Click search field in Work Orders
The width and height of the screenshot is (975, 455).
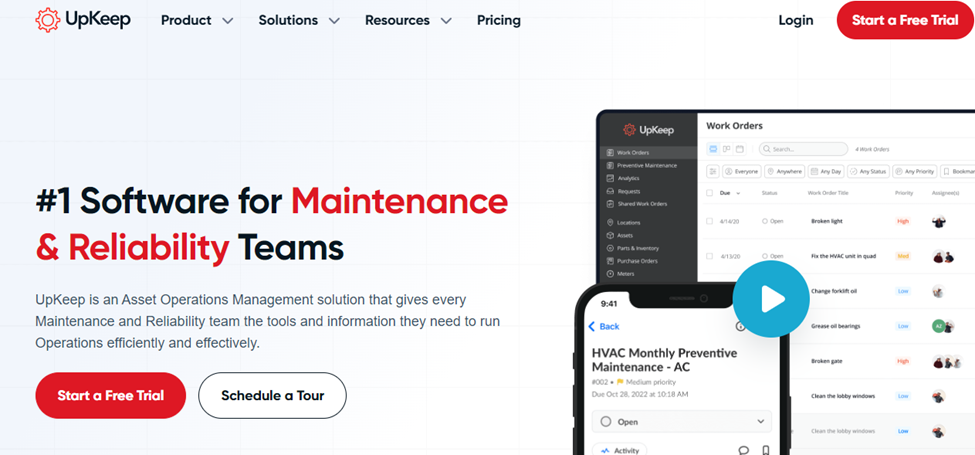pos(803,149)
